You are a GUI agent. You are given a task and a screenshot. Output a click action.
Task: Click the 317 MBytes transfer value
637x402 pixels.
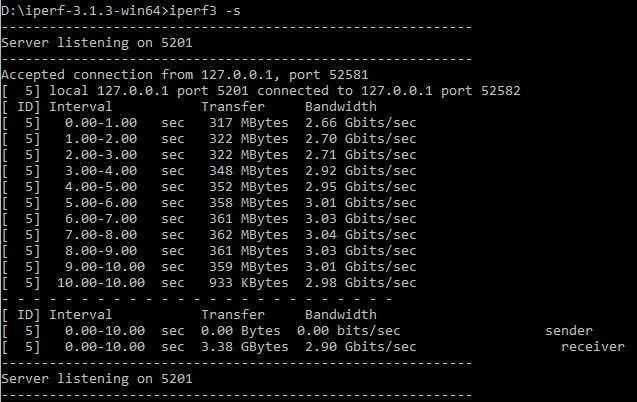tap(249, 123)
